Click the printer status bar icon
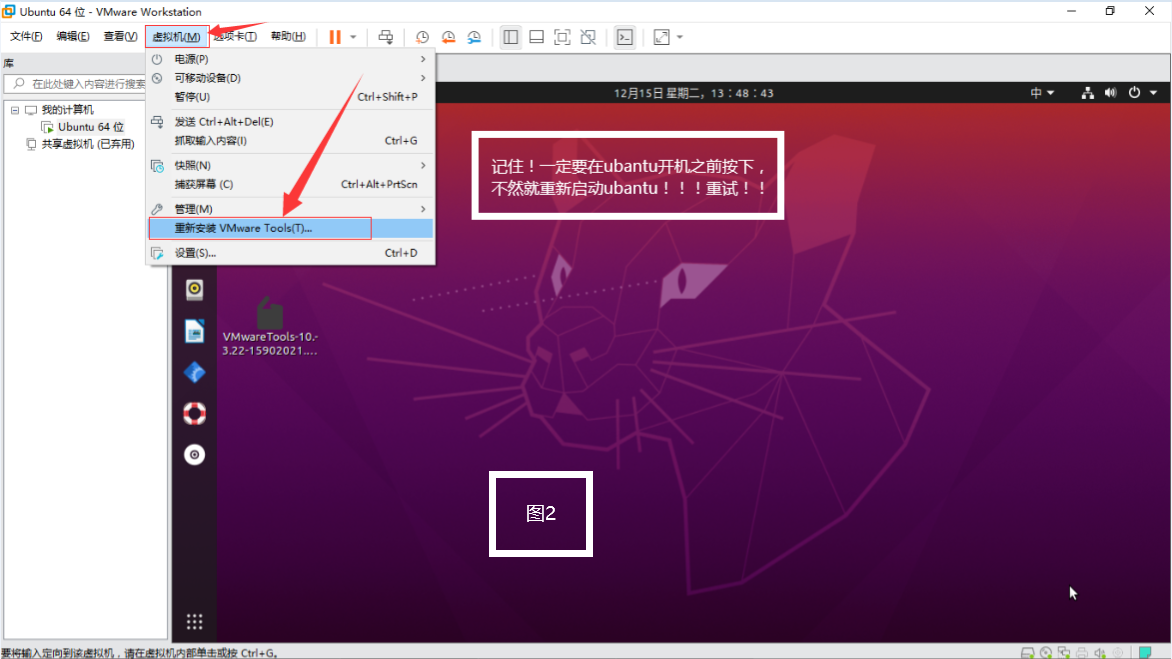Image resolution: width=1172 pixels, height=659 pixels. (x=1082, y=653)
